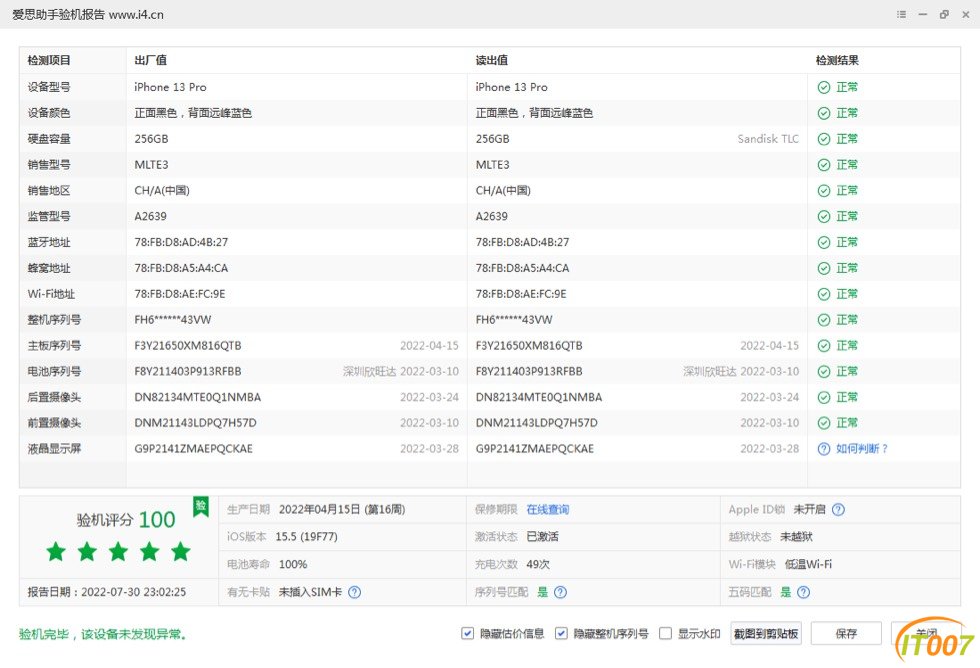The width and height of the screenshot is (980, 668).
Task: Click the 出厂值 column header
Action: (151, 61)
